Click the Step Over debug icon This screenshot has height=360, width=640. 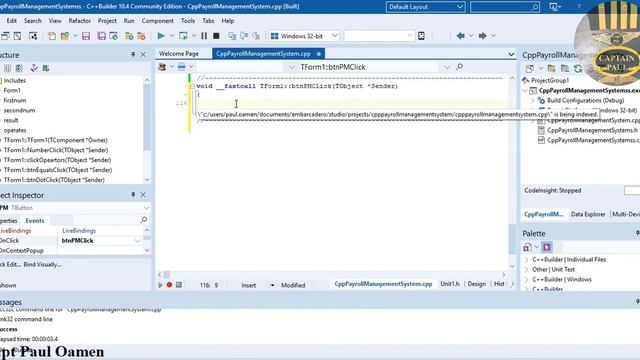(244, 36)
